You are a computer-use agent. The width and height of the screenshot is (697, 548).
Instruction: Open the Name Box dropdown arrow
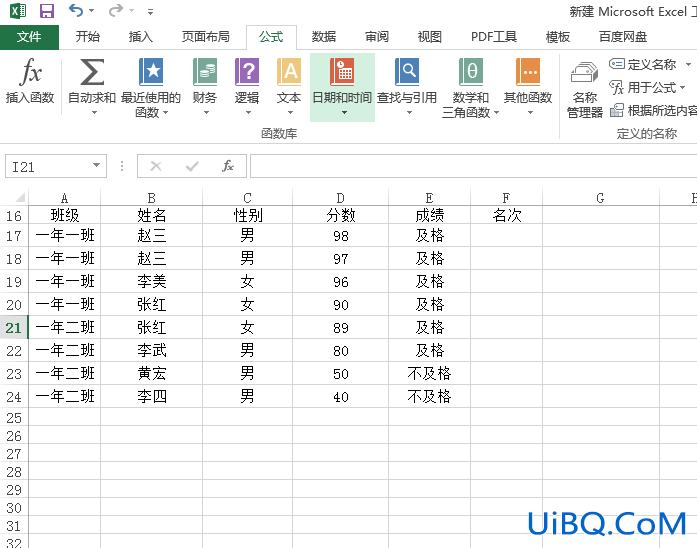96,165
